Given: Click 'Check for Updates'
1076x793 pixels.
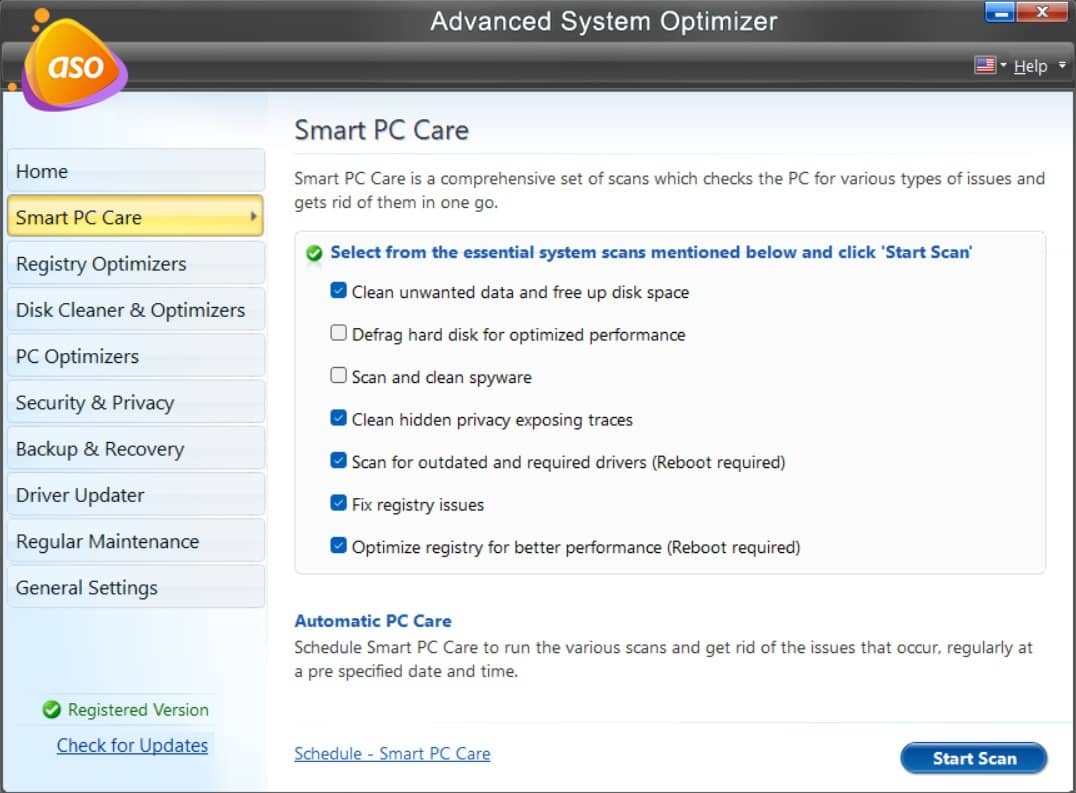Looking at the screenshot, I should coord(133,745).
